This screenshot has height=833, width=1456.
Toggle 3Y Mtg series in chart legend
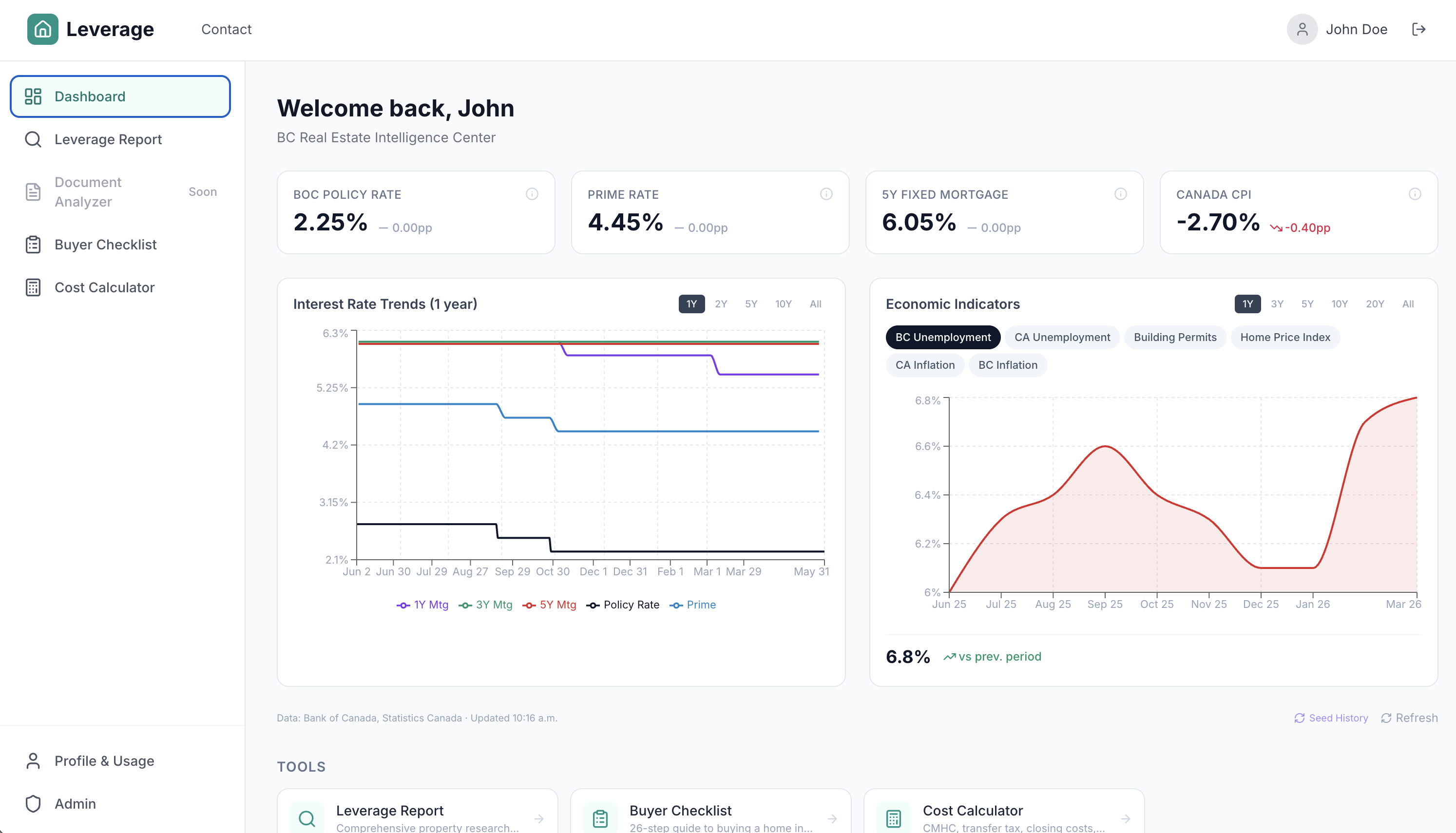[x=485, y=605]
